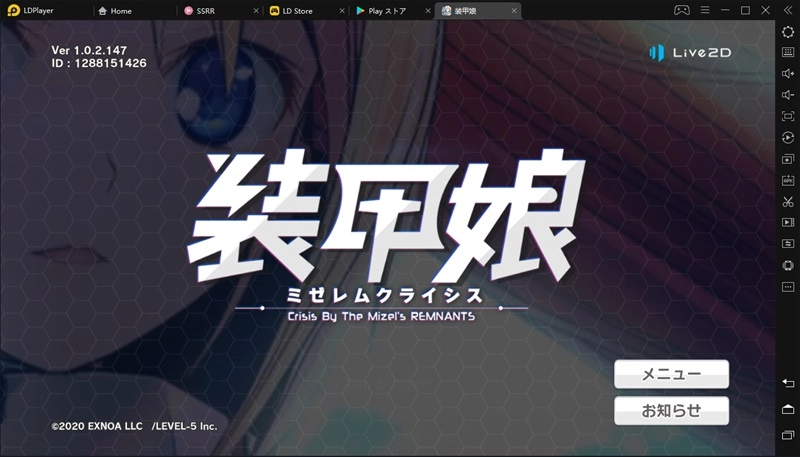The width and height of the screenshot is (800, 457).
Task: Click Crisis By The Mizel's REMNANTS subtitle
Action: [x=381, y=316]
